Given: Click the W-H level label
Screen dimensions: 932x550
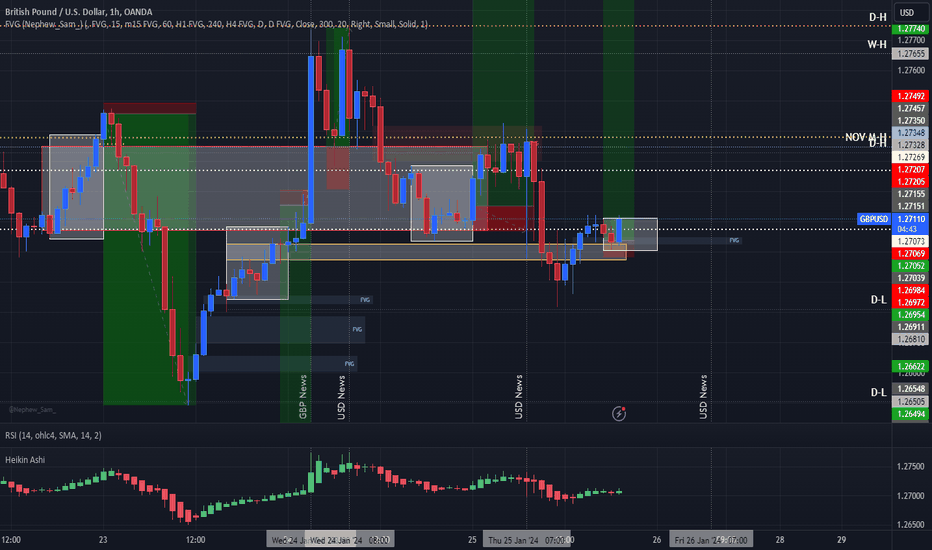Looking at the screenshot, I should [877, 44].
